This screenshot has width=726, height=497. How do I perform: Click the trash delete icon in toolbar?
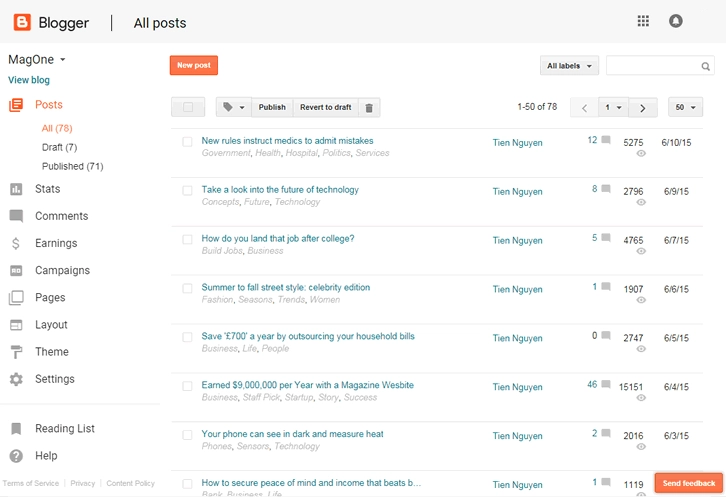[369, 108]
